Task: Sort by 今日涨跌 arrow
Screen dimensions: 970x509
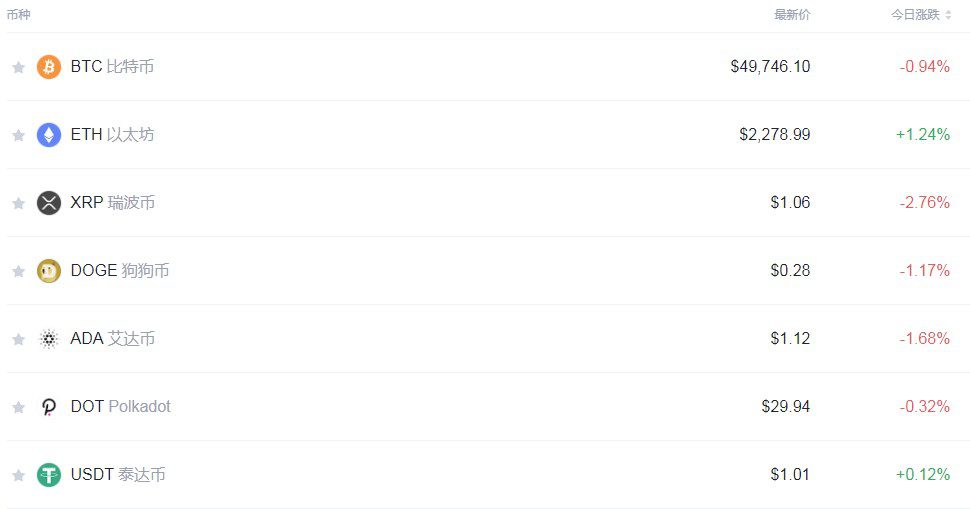Action: 948,15
